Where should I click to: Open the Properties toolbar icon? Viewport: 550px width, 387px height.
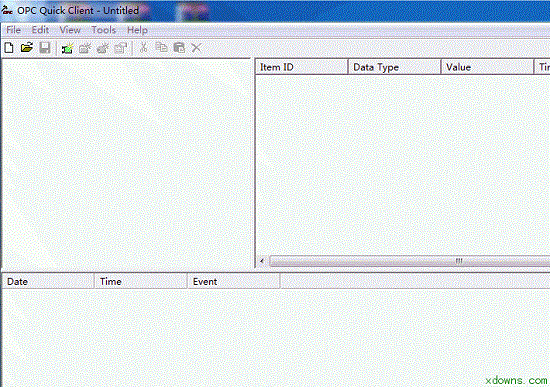click(121, 48)
